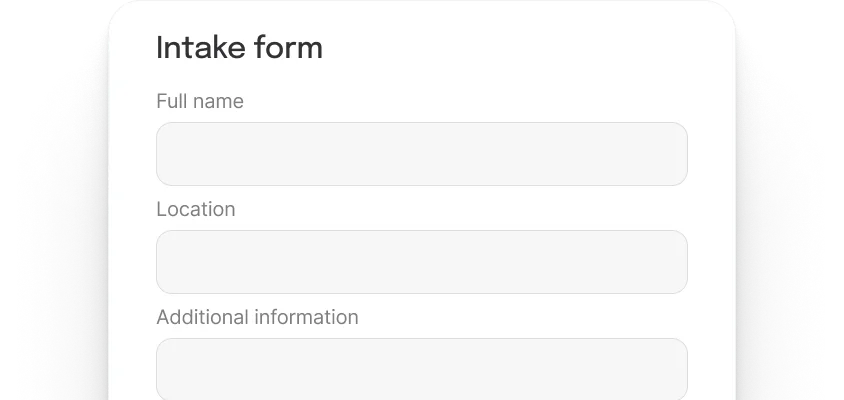Place cursor in the field under "Full name"
844x400 pixels.
pos(421,154)
